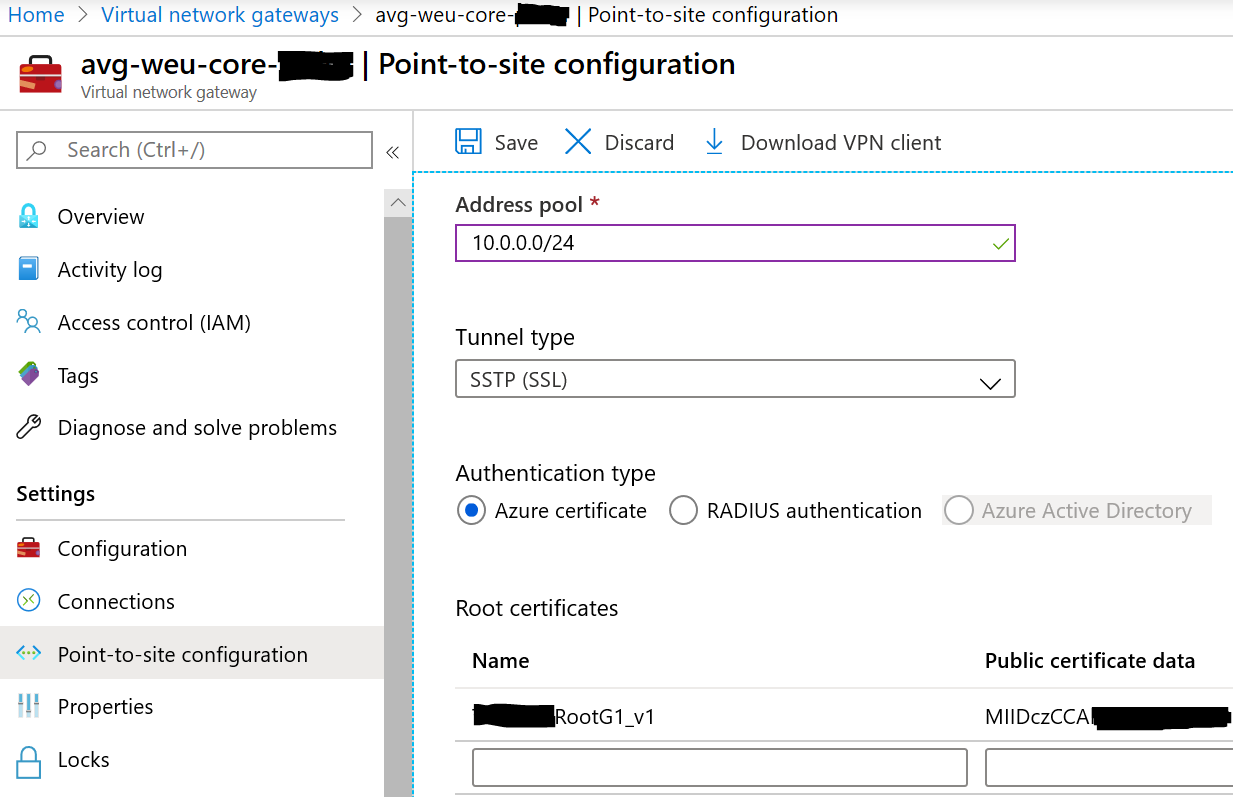This screenshot has height=797, width=1233.
Task: Click the Tags label icon
Action: tap(29, 375)
